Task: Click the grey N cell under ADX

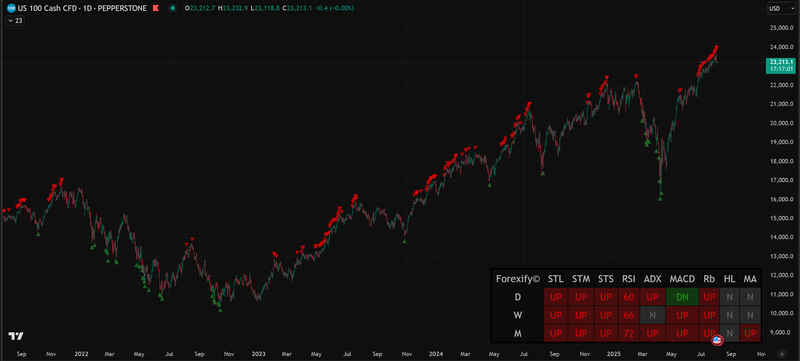Action: tap(653, 315)
